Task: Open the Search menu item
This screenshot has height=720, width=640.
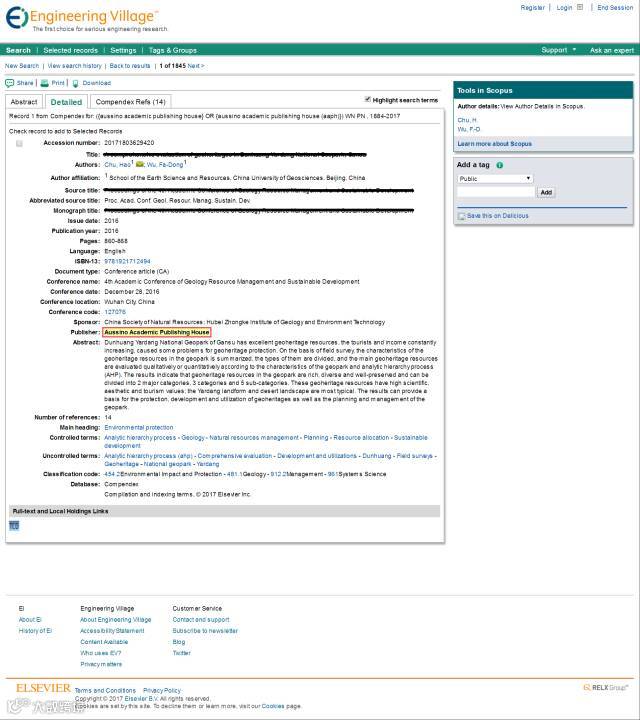Action: [x=18, y=50]
